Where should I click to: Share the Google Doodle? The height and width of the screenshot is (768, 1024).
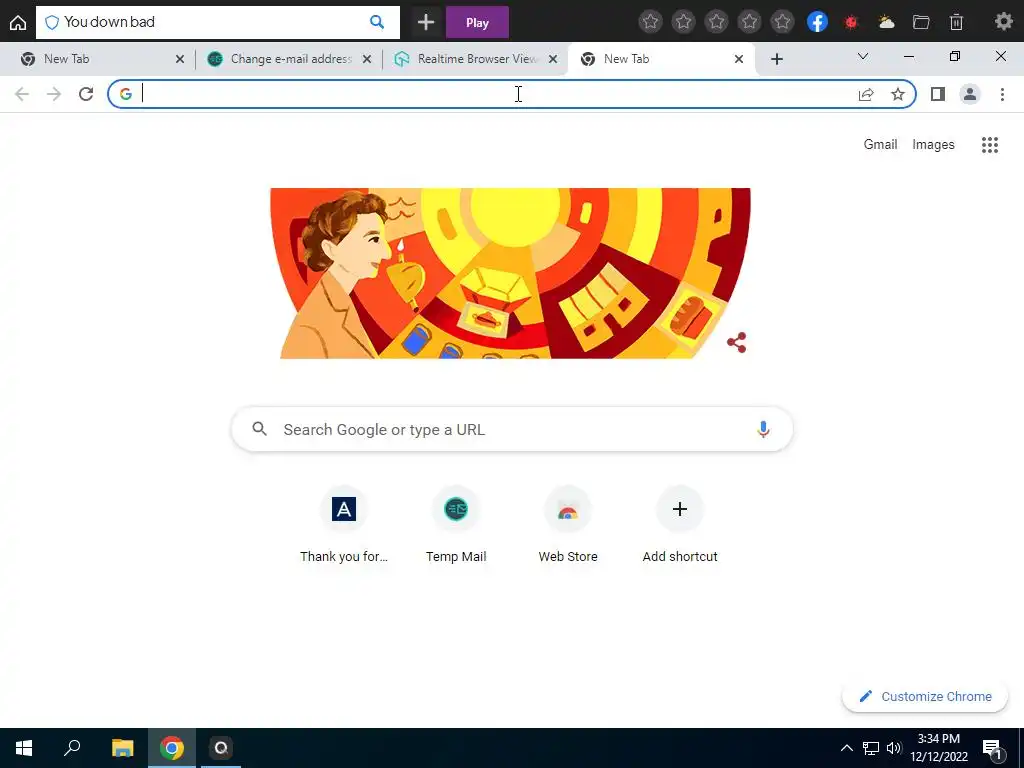[737, 342]
